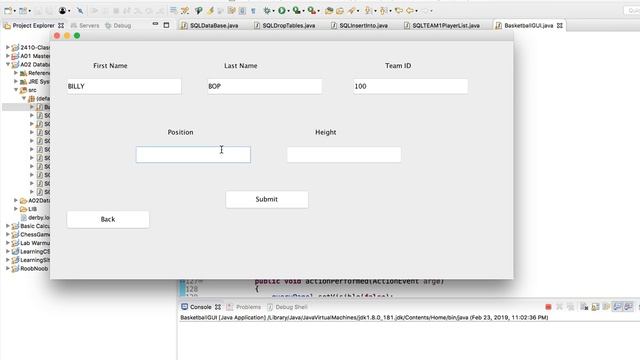This screenshot has height=360, width=640.
Task: Switch to the SQLDataBase.java editor tab
Action: pyautogui.click(x=209, y=25)
